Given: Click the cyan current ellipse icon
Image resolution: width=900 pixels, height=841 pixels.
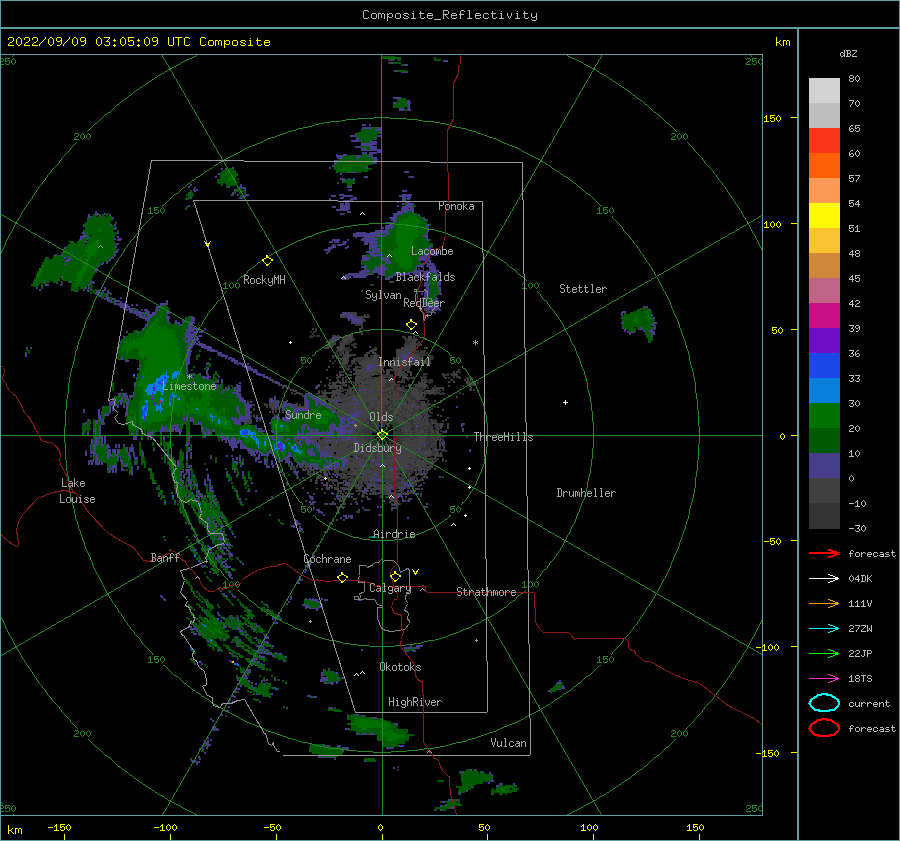Looking at the screenshot, I should tap(824, 703).
